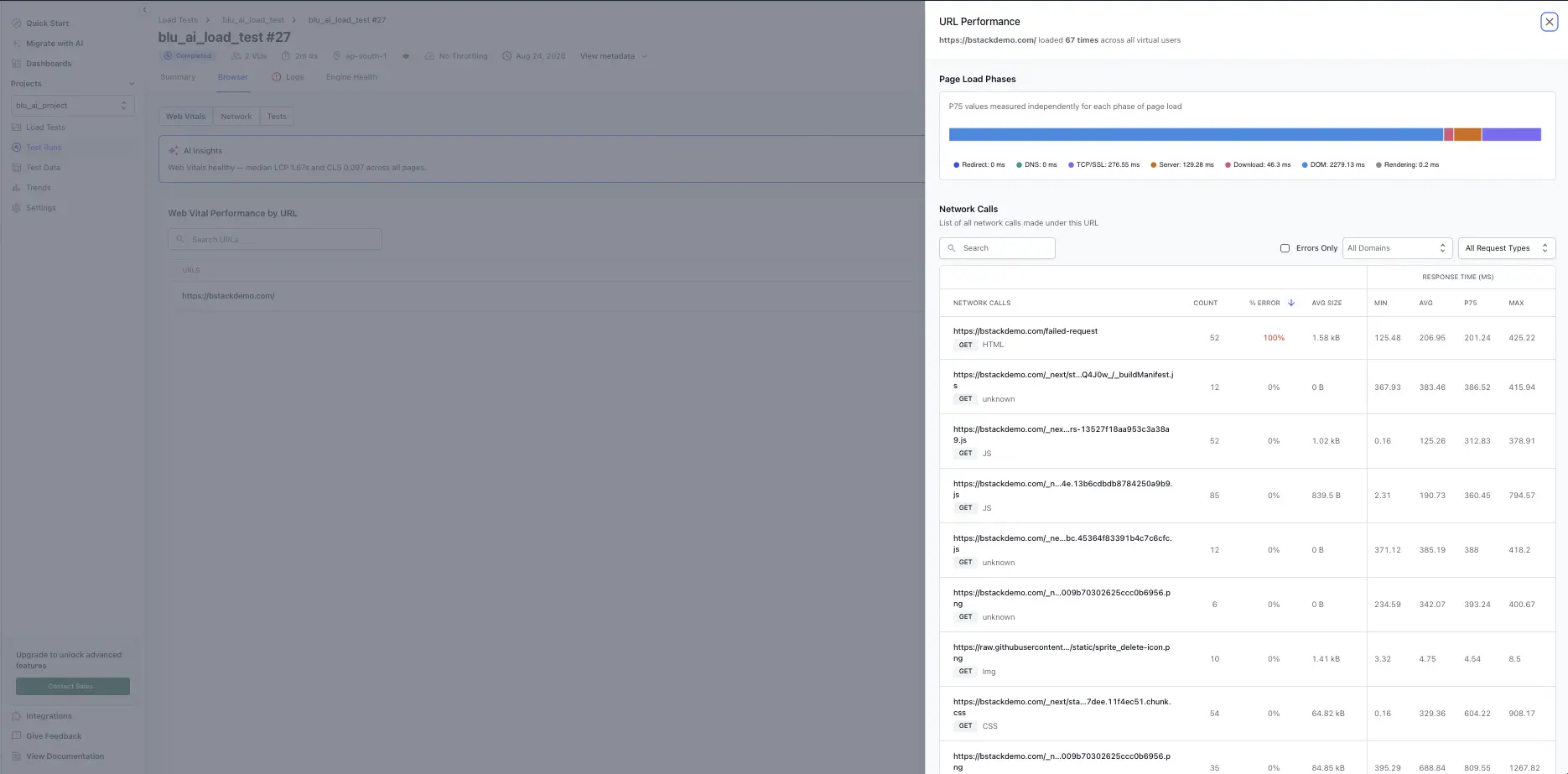Click the network calls Search field
This screenshot has width=1568, height=774.
coord(997,248)
